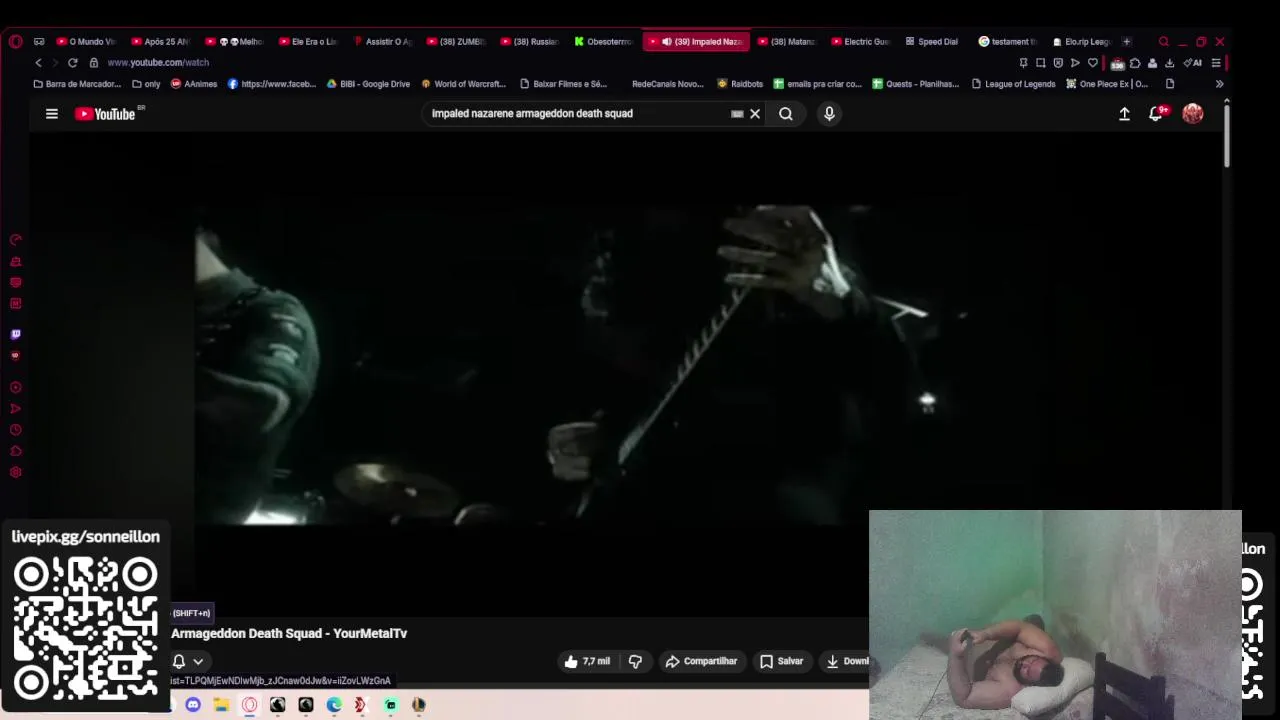This screenshot has height=720, width=1280.
Task: Open the emails pra criar co bookmark
Action: coord(818,84)
